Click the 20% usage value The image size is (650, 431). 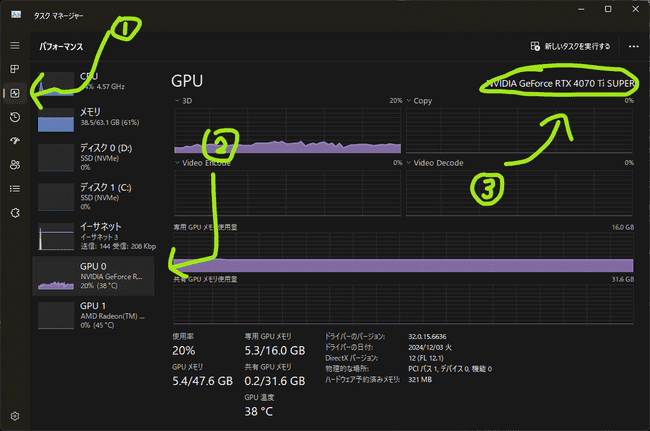pyautogui.click(x=184, y=351)
